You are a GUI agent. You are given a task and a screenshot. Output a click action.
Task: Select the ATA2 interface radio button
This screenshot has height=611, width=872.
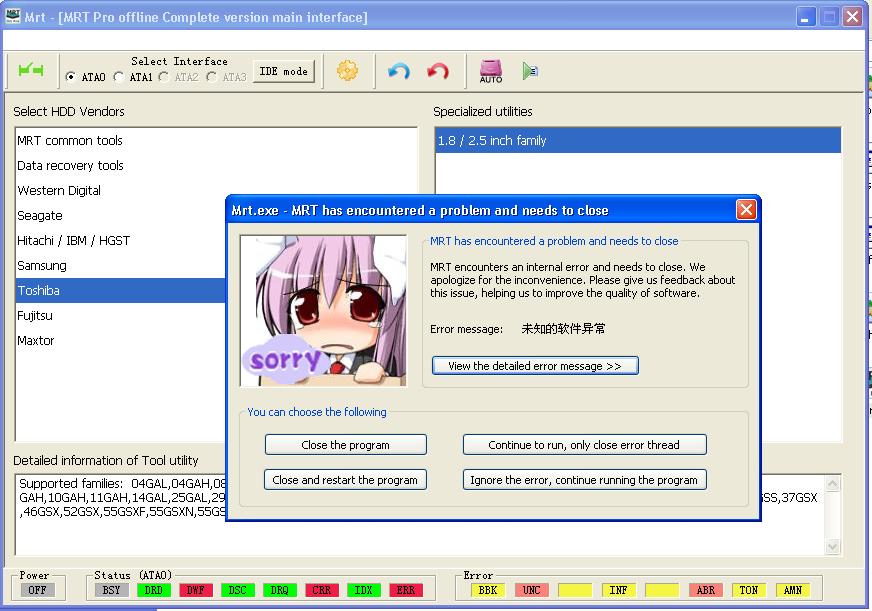pos(164,77)
